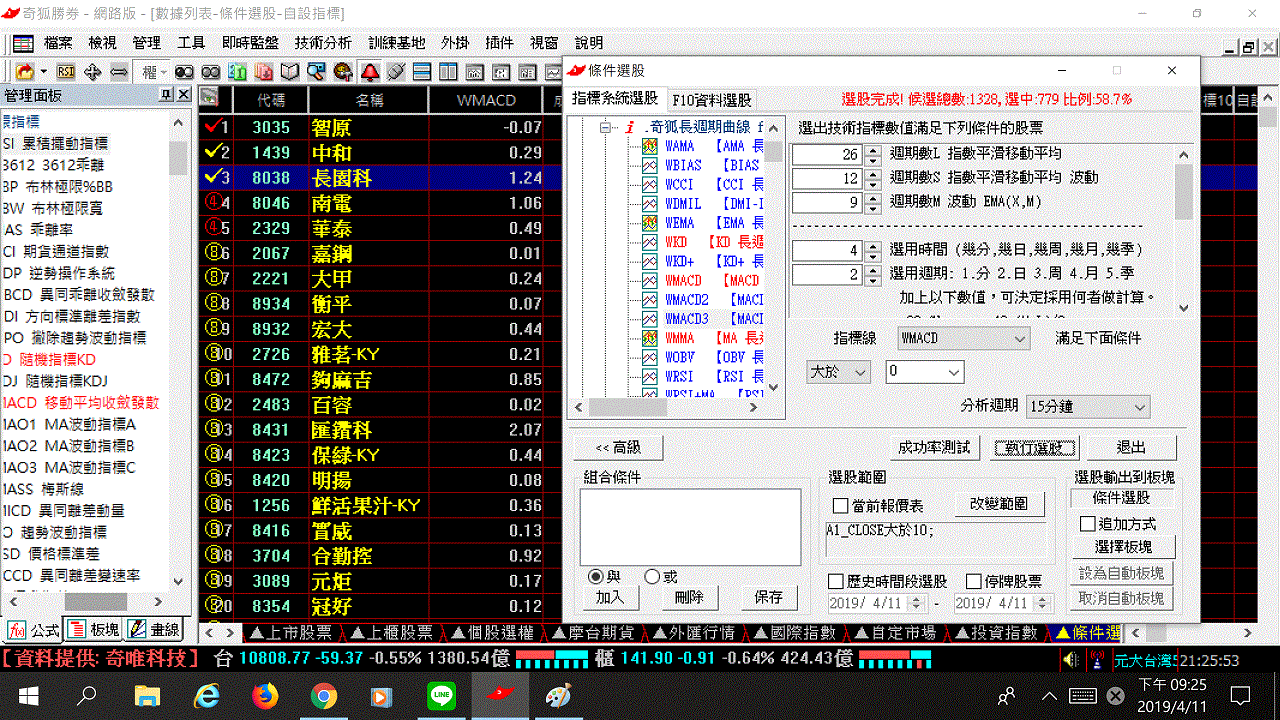Click the red documents toolbar icon

pos(264,72)
